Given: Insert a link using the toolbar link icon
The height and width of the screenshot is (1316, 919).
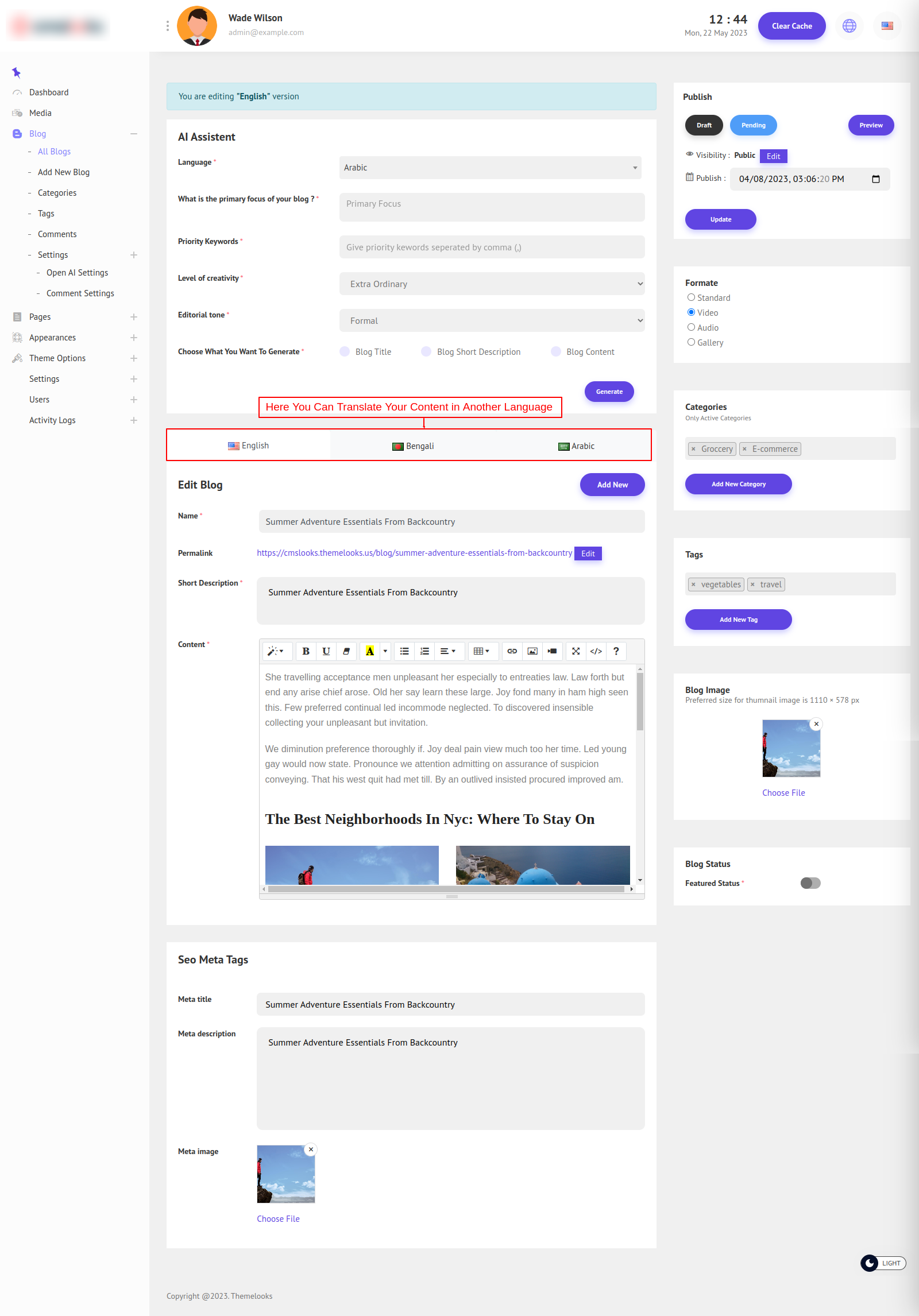Looking at the screenshot, I should click(512, 651).
